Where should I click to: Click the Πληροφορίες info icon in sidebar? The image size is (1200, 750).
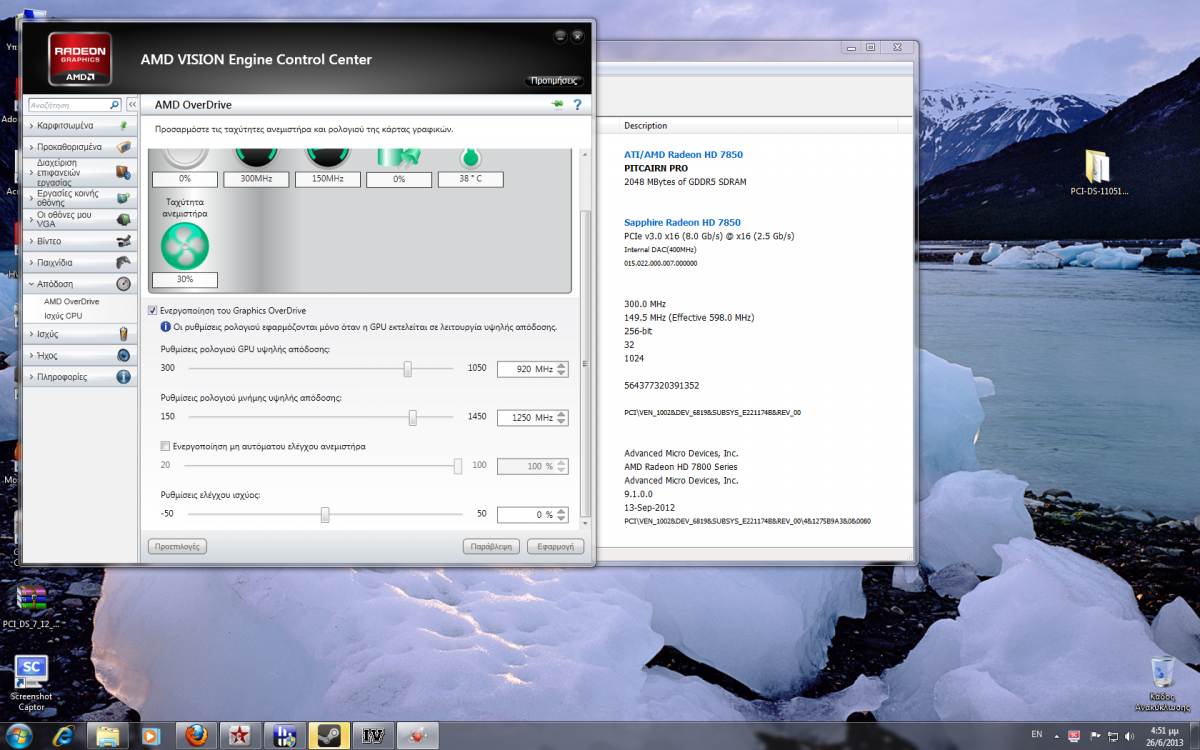pos(123,377)
